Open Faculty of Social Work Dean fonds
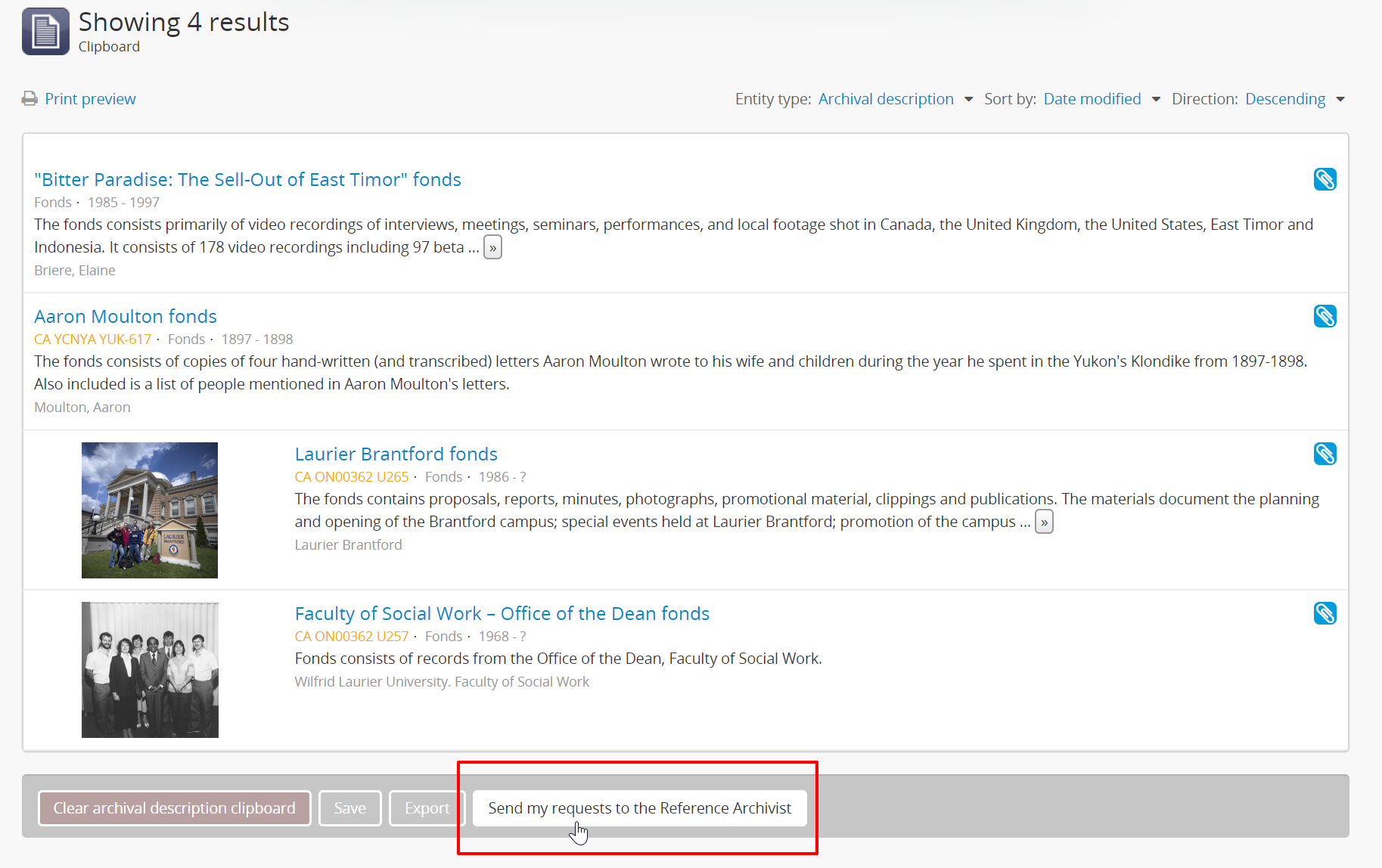Viewport: 1382px width, 868px height. click(502, 613)
